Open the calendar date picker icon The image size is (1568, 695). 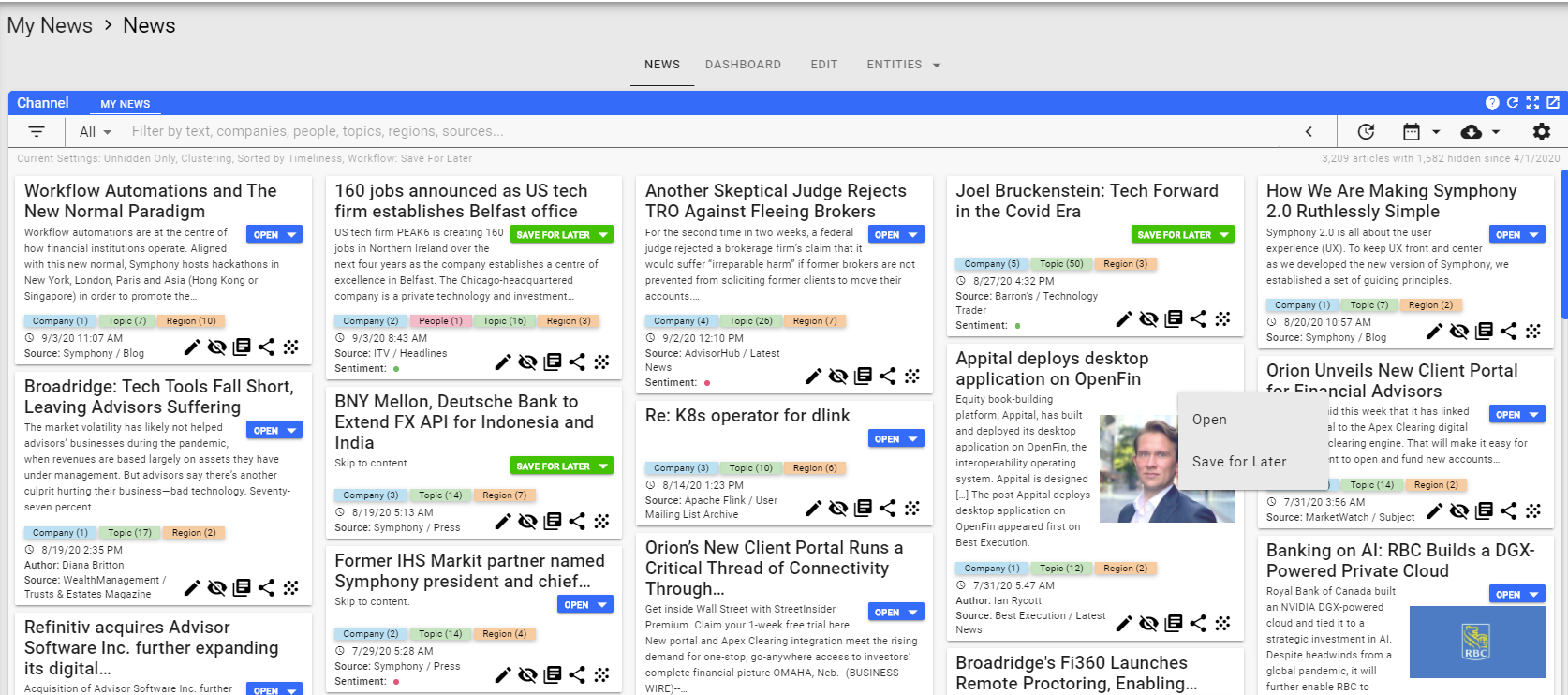[1412, 132]
